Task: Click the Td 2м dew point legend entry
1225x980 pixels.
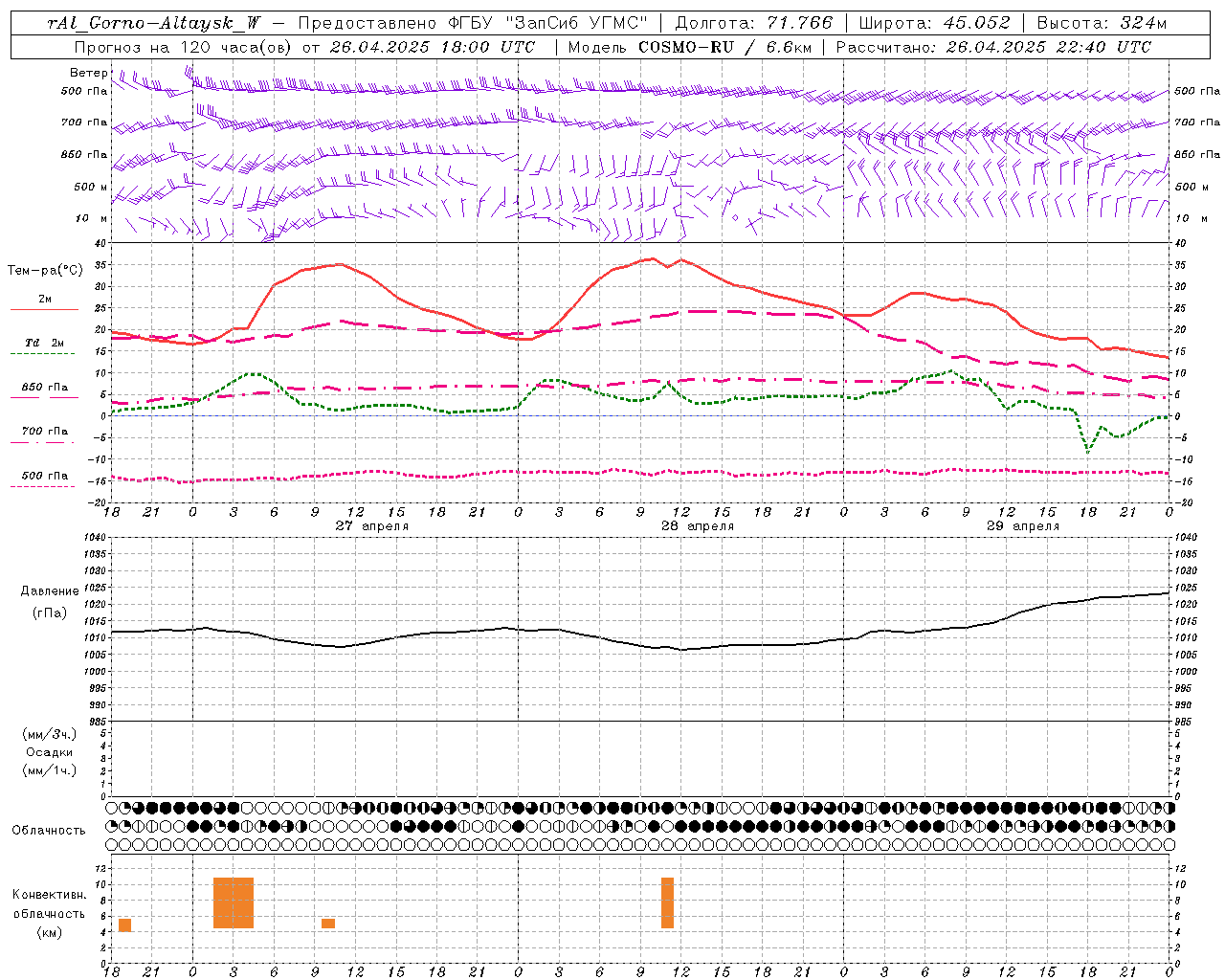Action: tap(45, 343)
